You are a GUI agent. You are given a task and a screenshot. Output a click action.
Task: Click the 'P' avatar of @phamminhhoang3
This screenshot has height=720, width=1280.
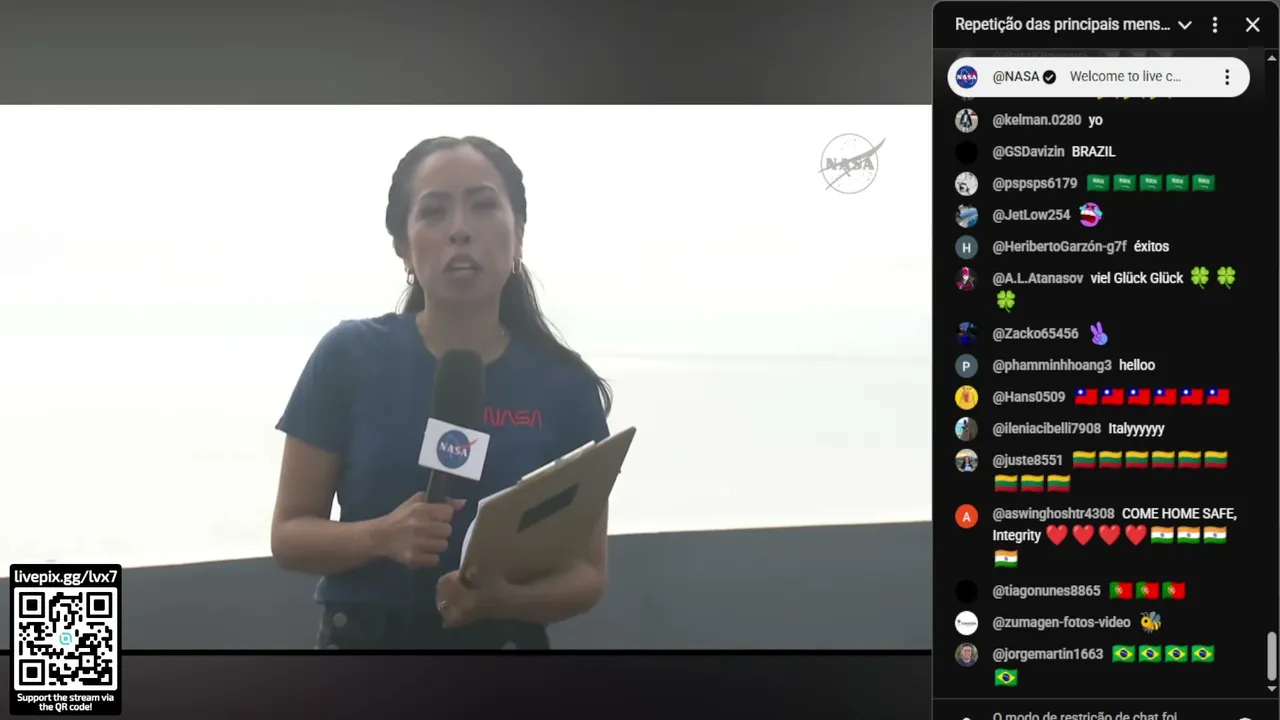click(x=966, y=366)
